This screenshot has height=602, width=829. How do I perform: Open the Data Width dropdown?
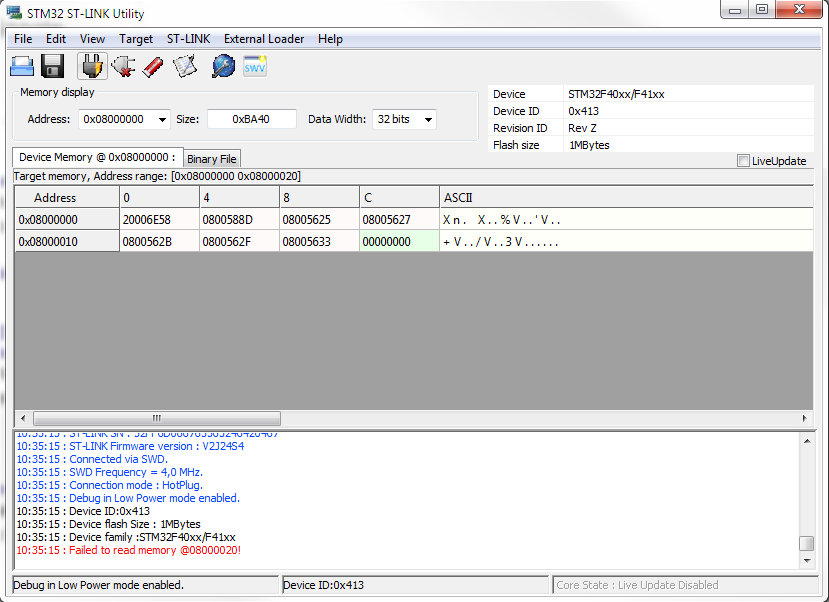coord(428,119)
